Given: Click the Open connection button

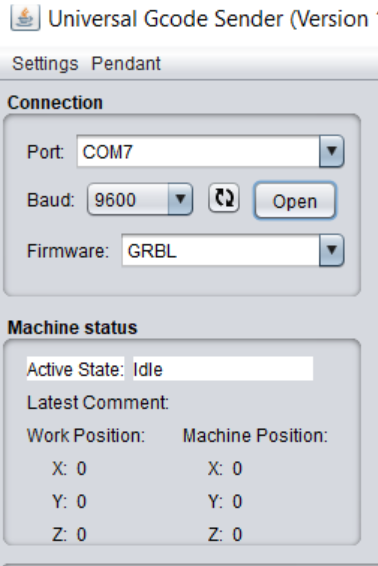Looking at the screenshot, I should [x=295, y=201].
